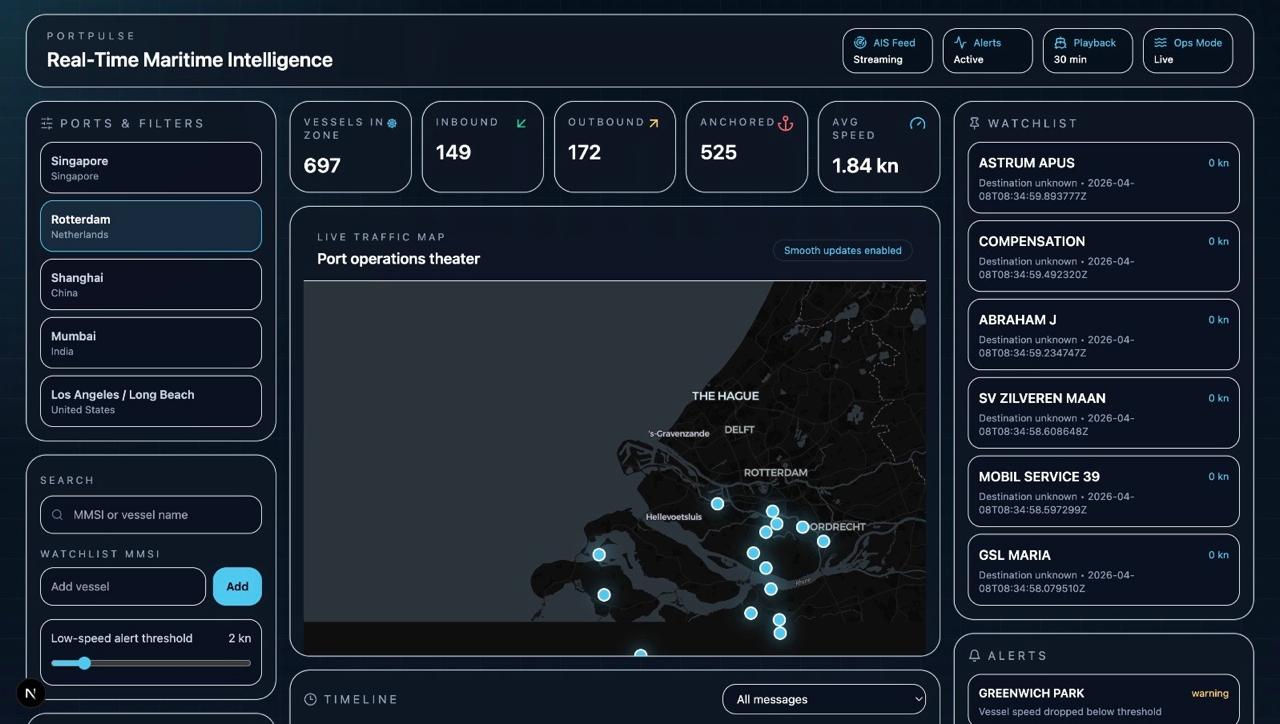Adjust the Low-speed alert threshold slider
The image size is (1280, 724).
[x=85, y=663]
